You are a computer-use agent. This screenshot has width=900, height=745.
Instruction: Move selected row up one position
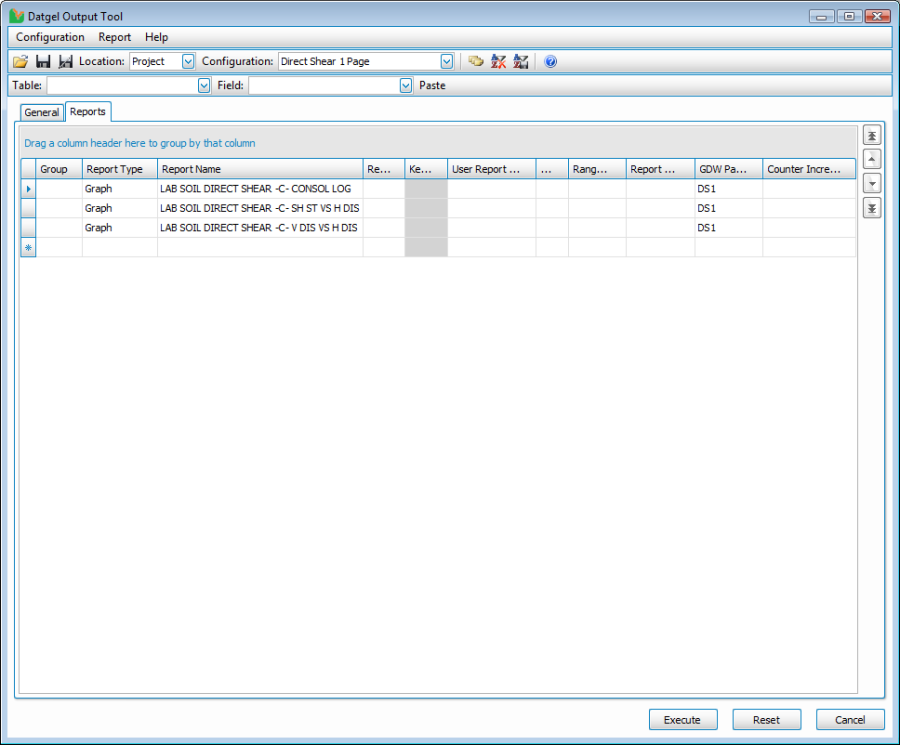point(872,160)
